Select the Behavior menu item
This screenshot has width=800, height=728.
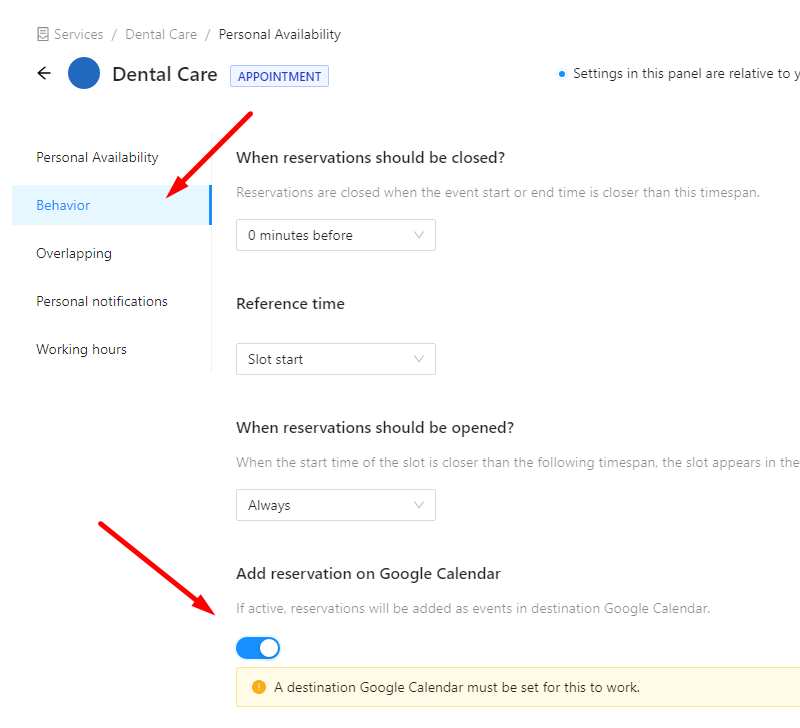[63, 205]
